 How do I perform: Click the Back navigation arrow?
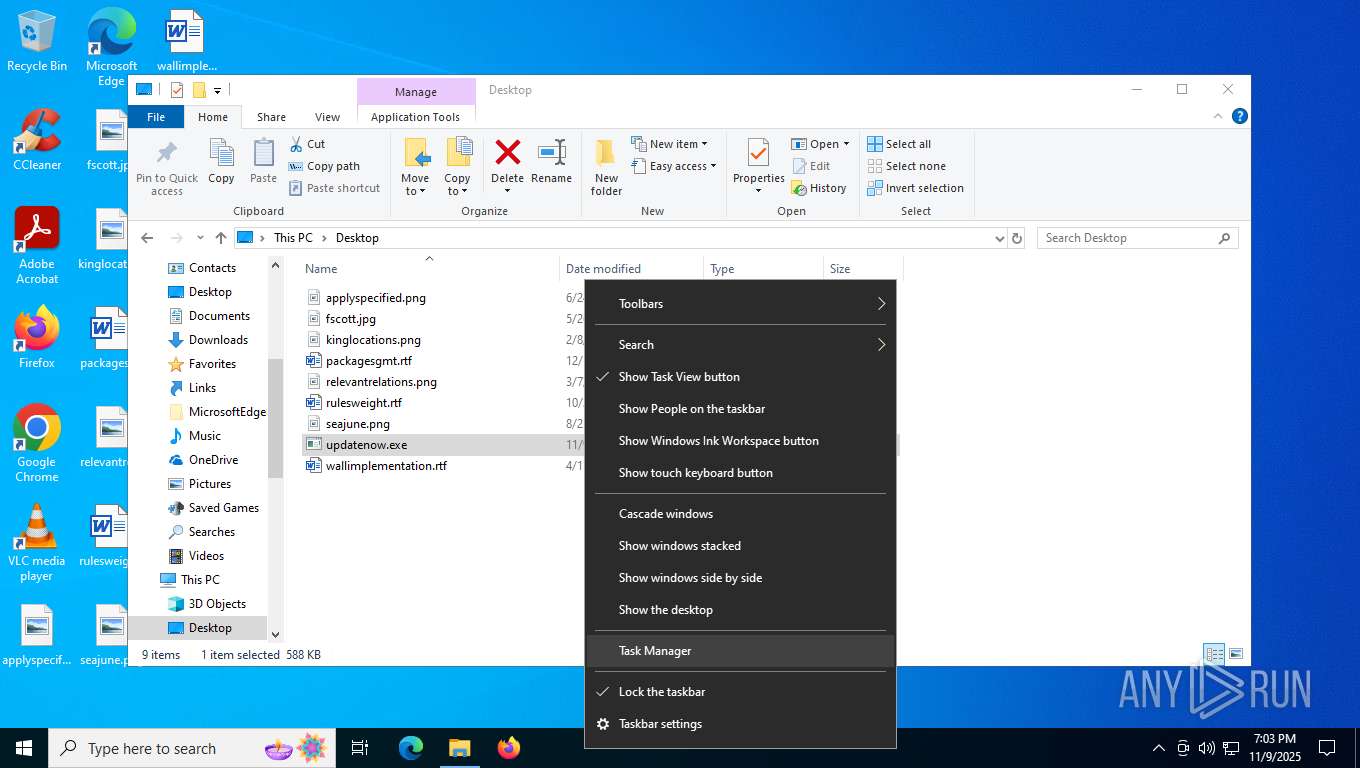click(147, 238)
